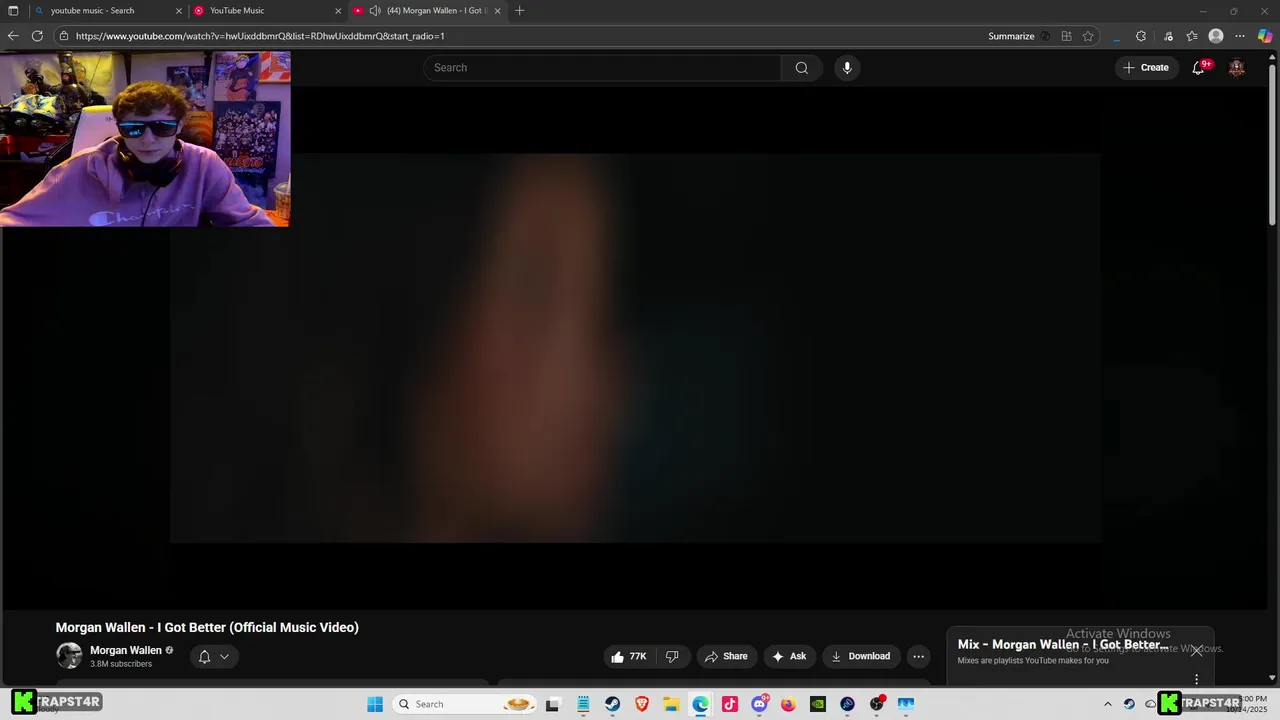This screenshot has height=720, width=1280.
Task: Open the Morgan Wallen channel name link
Action: pos(126,650)
